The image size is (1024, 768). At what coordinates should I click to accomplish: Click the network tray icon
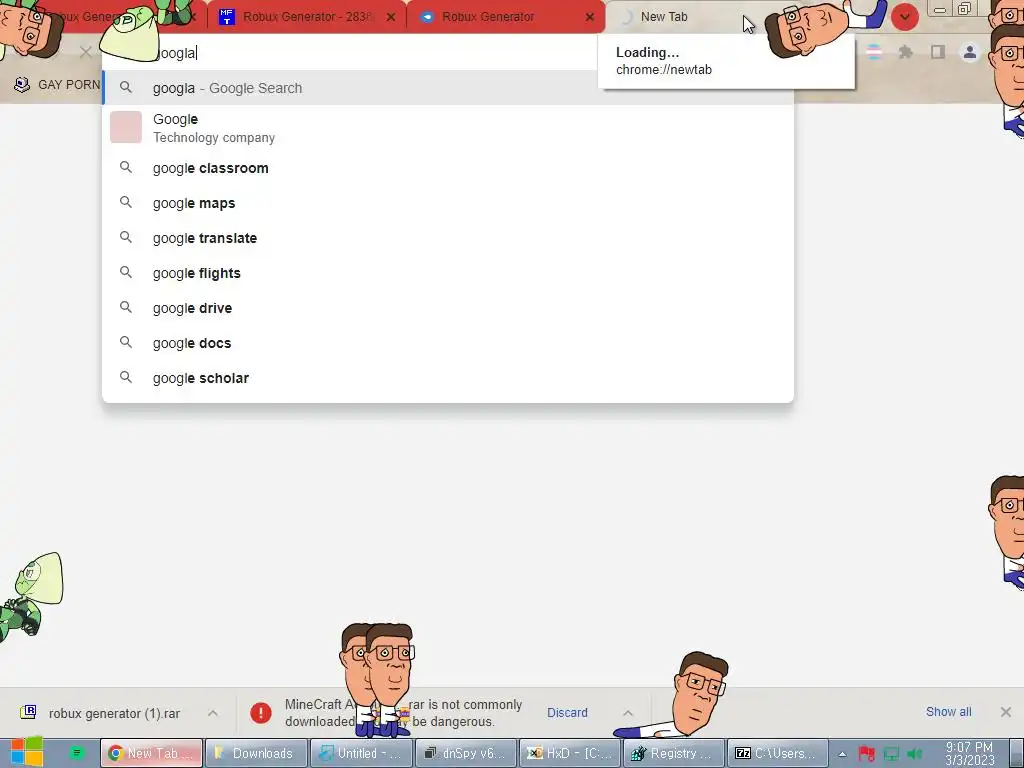pyautogui.click(x=891, y=754)
